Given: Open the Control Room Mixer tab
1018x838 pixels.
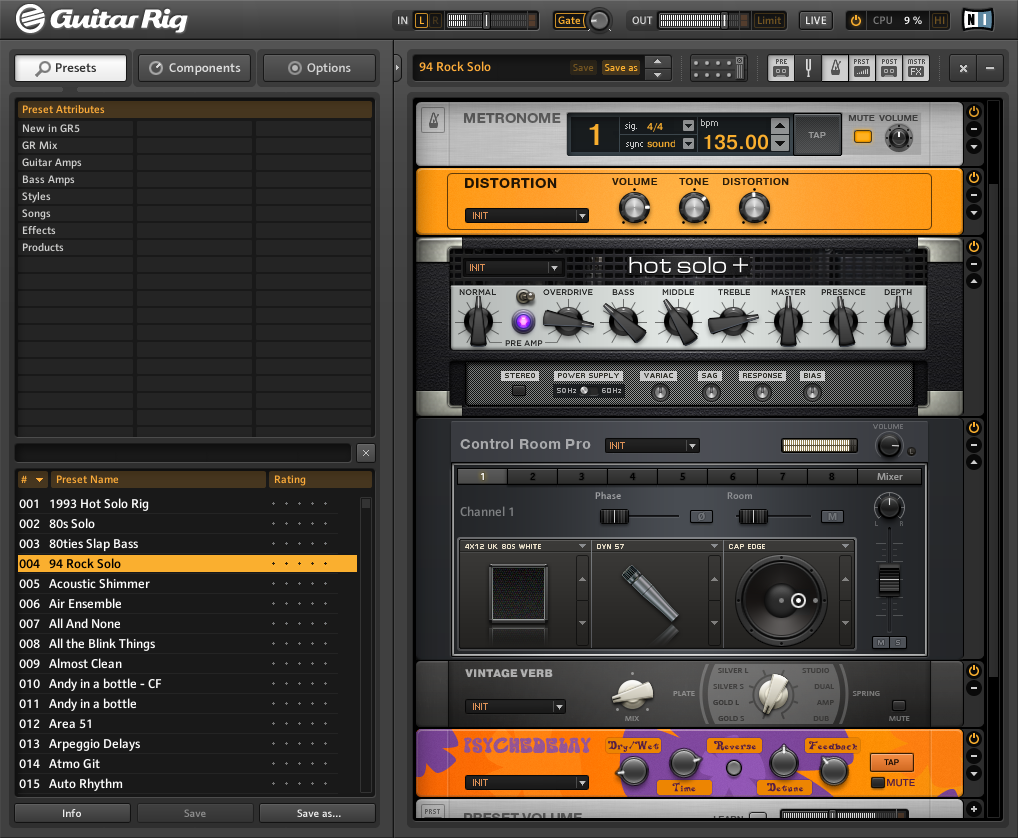Looking at the screenshot, I should (889, 476).
